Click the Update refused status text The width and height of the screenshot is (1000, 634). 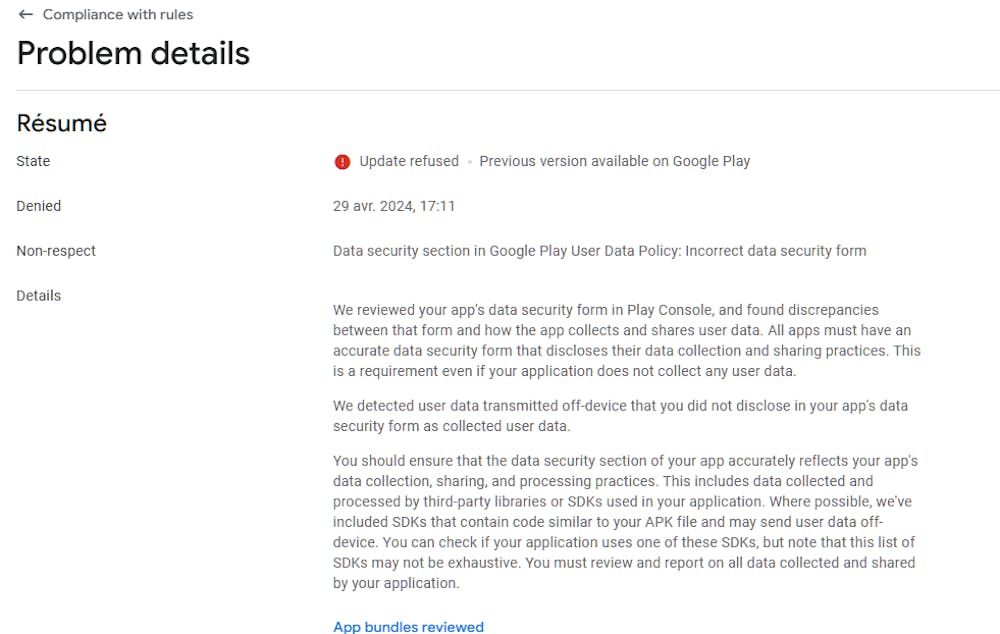point(409,161)
